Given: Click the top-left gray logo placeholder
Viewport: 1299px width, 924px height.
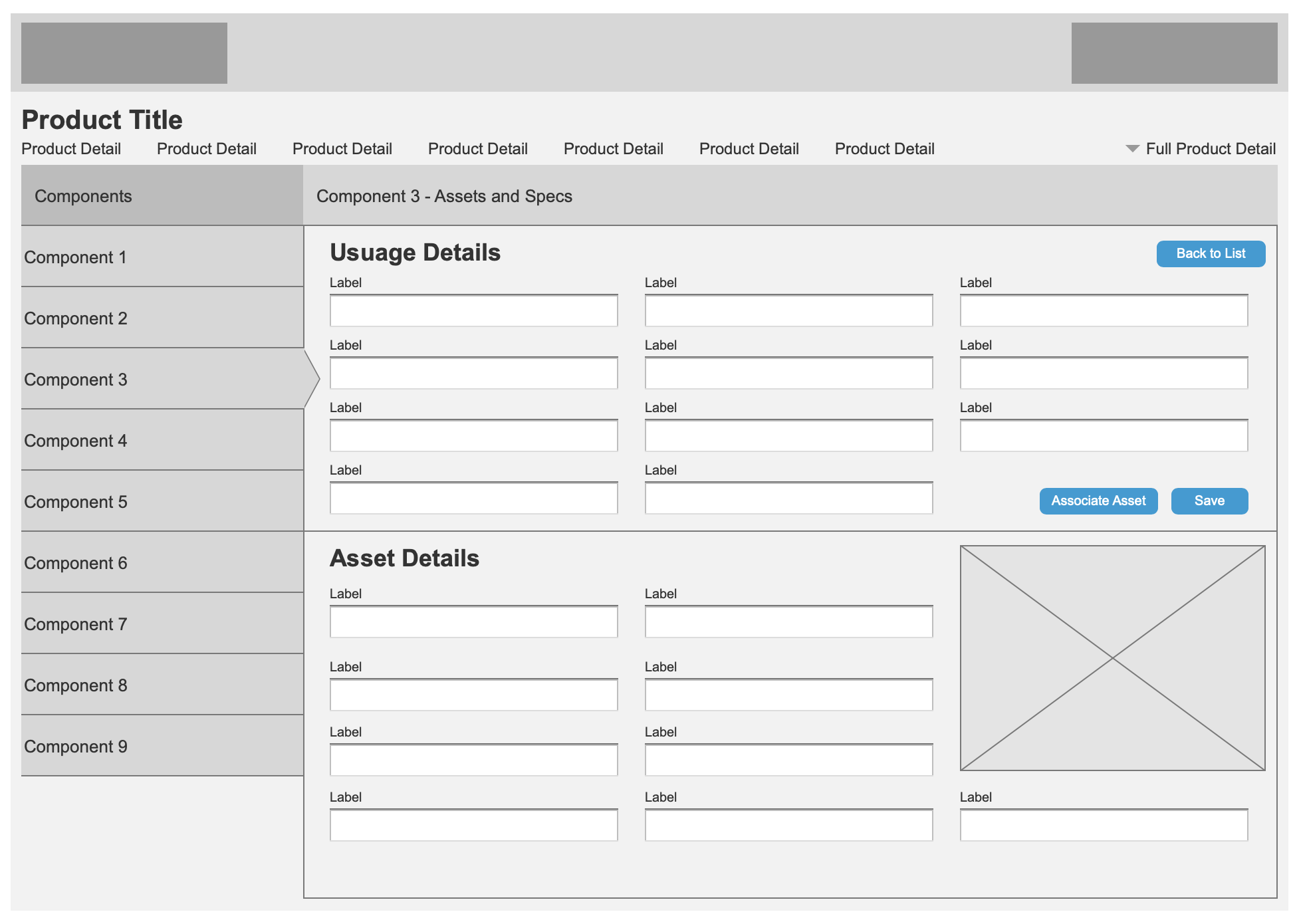Looking at the screenshot, I should click(124, 53).
